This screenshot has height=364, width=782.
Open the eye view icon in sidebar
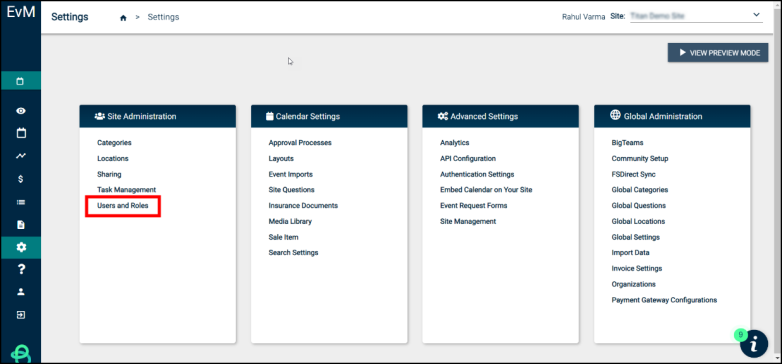click(21, 111)
